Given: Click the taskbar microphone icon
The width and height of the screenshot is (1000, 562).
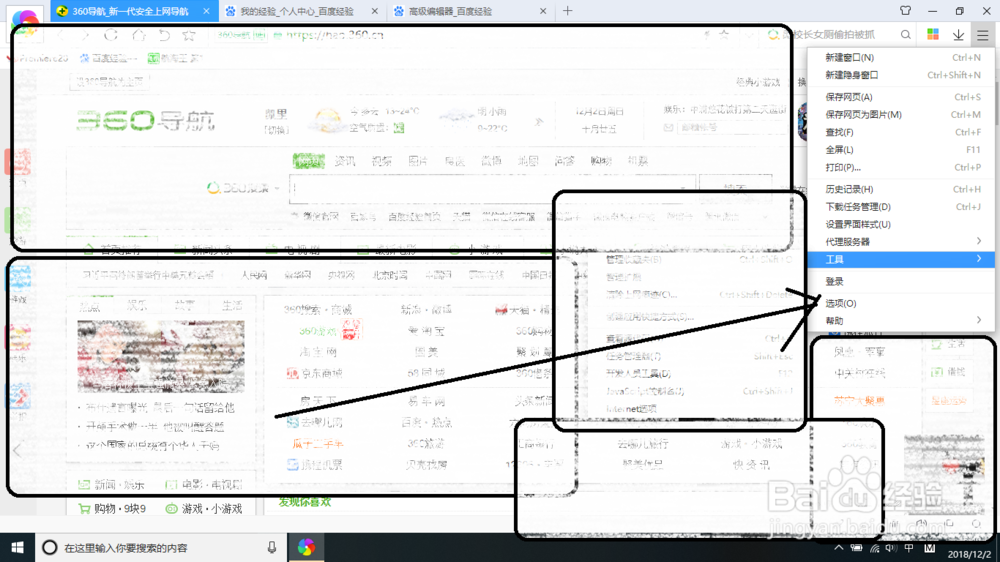Looking at the screenshot, I should point(272,547).
